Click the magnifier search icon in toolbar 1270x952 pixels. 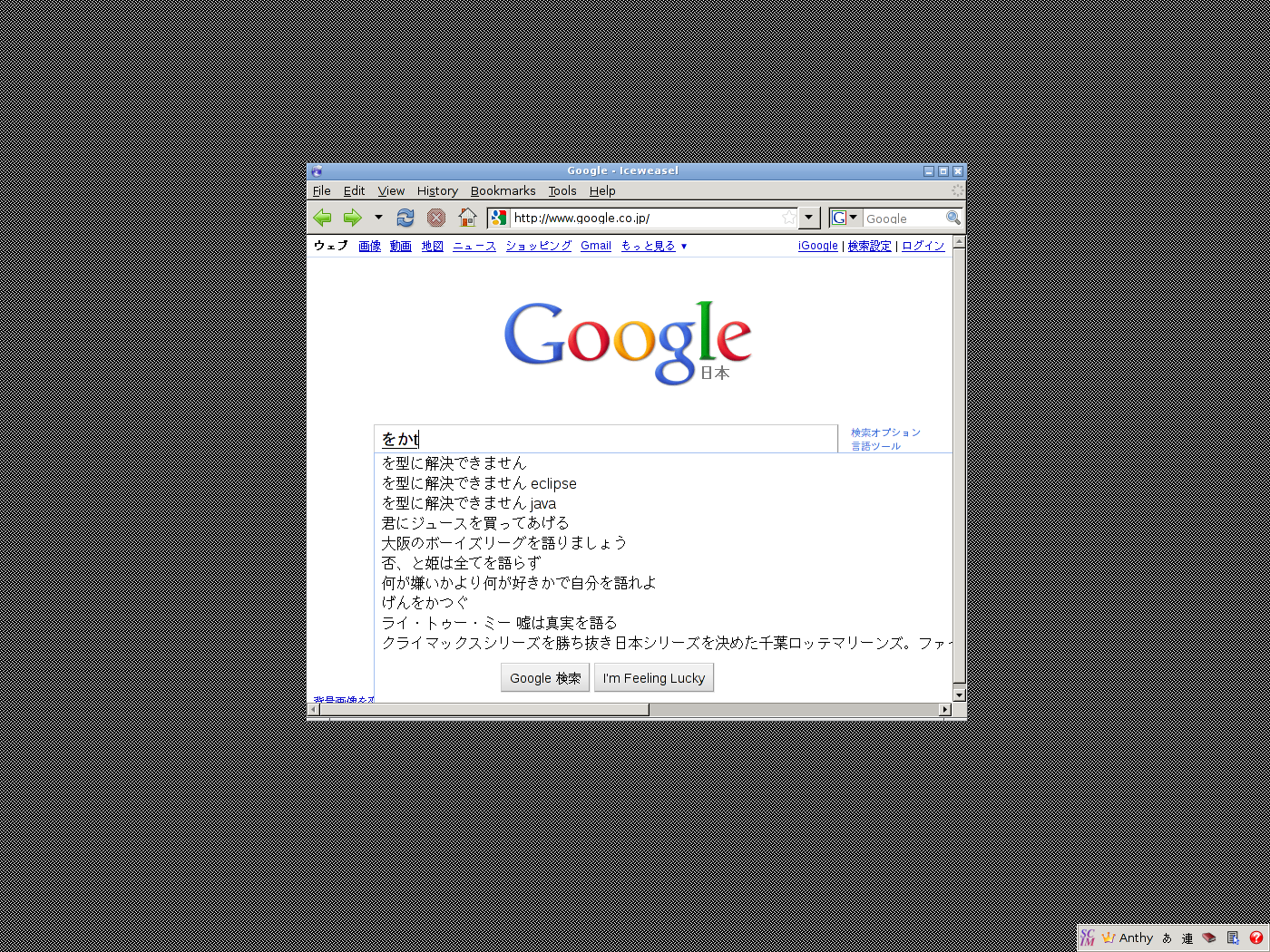click(952, 218)
